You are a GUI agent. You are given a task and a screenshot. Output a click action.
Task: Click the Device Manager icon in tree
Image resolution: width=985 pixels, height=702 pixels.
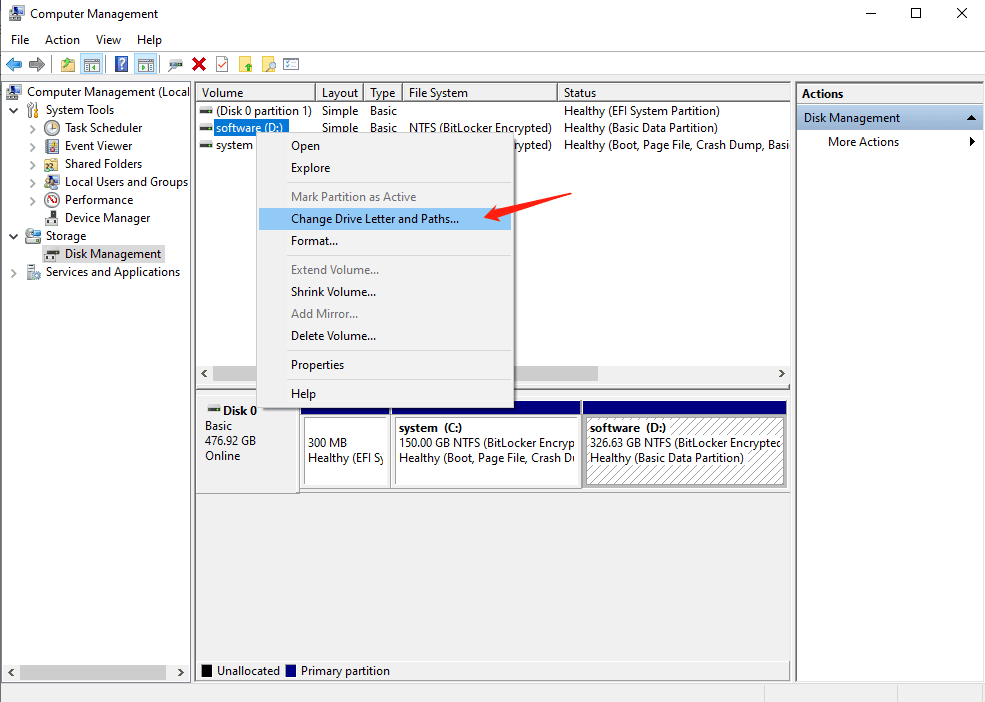coord(52,218)
